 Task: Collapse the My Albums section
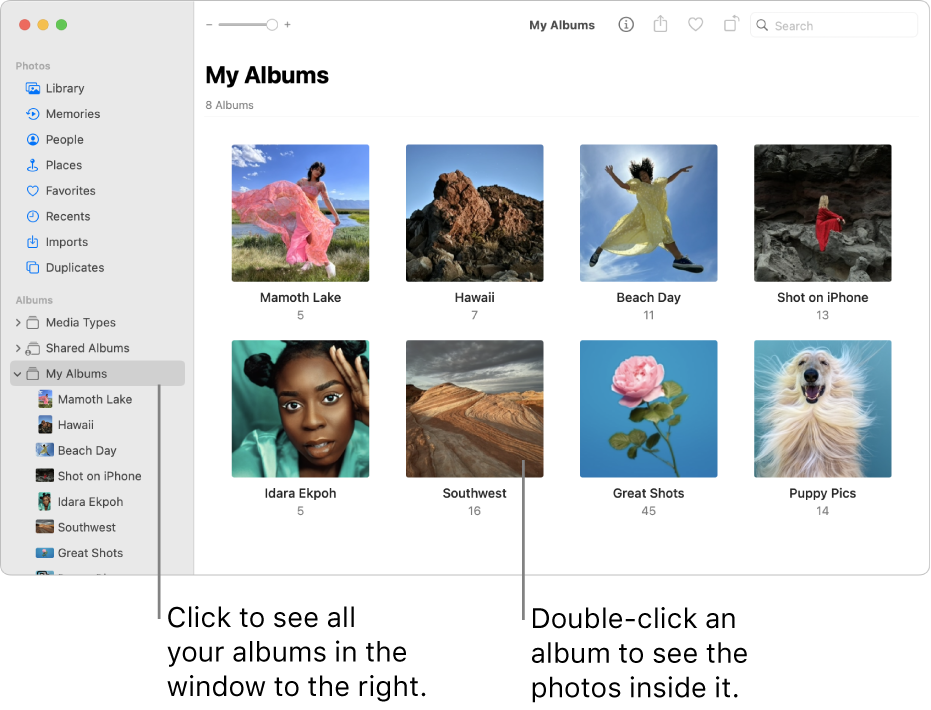click(x=18, y=373)
